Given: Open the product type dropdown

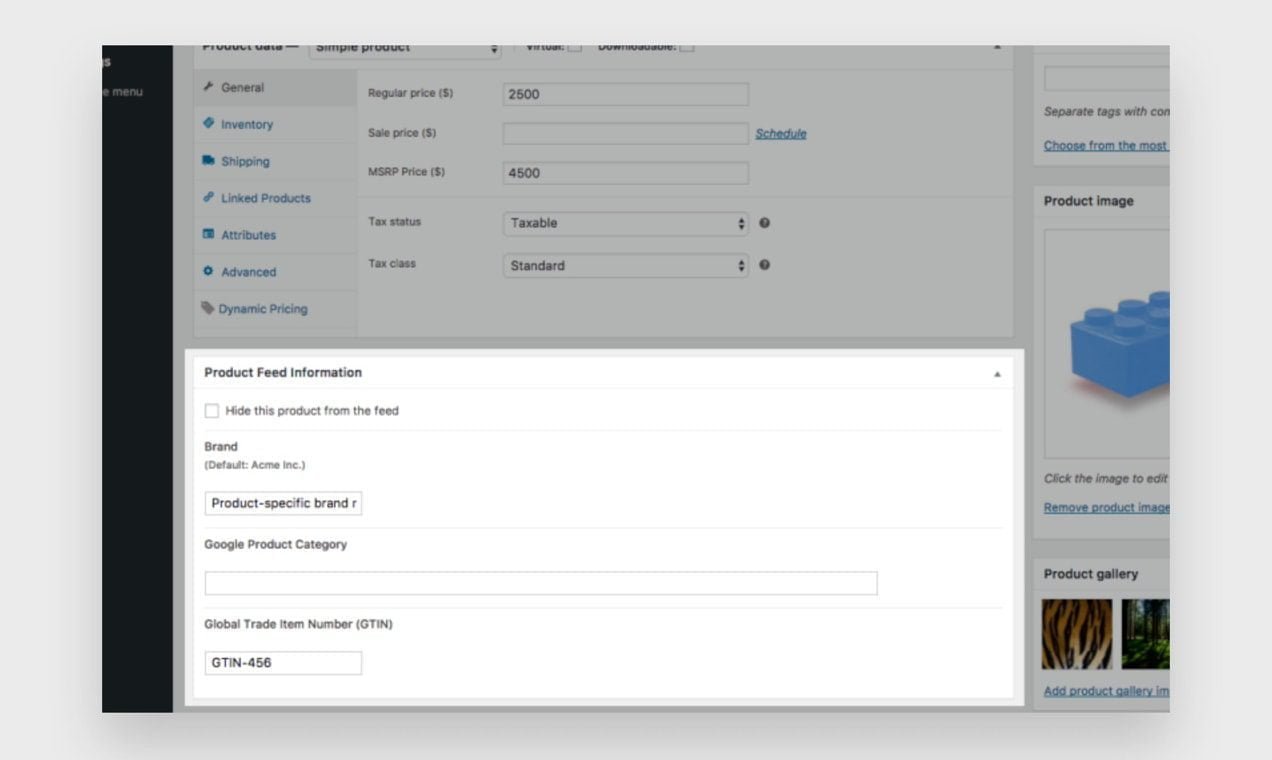Looking at the screenshot, I should pos(405,49).
